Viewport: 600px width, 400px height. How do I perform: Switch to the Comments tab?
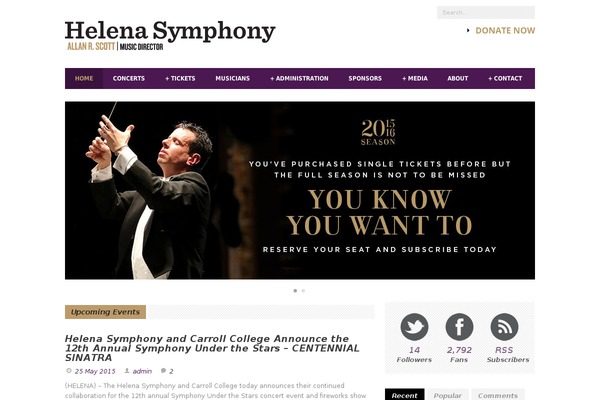498,395
